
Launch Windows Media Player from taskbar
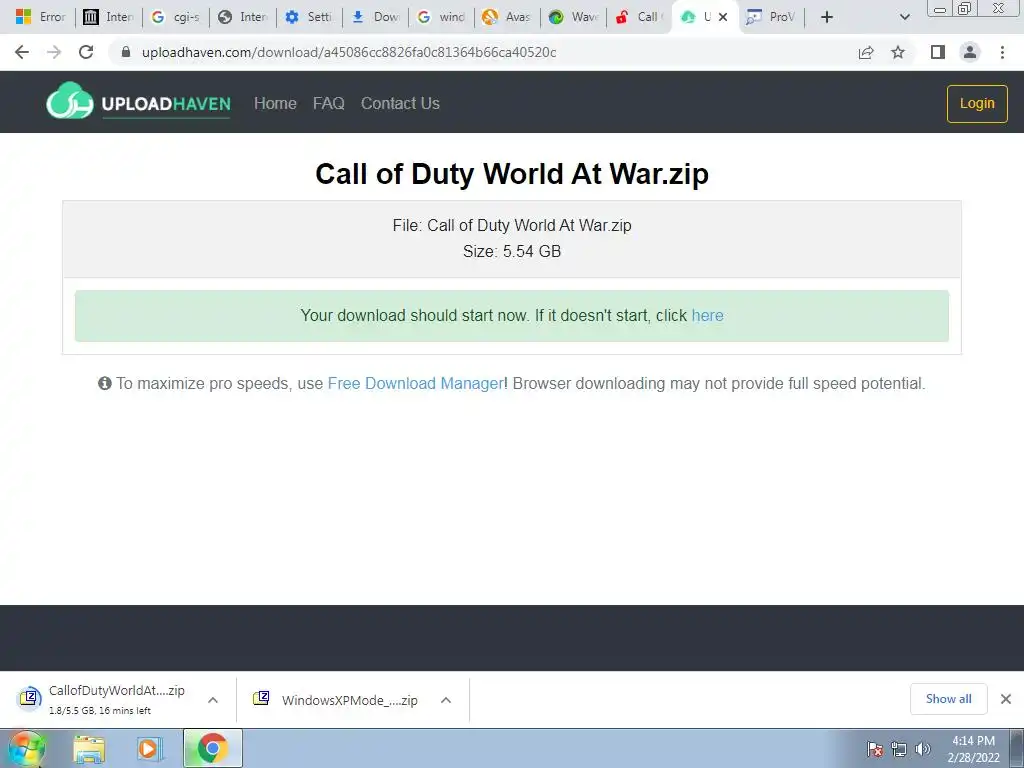tap(150, 749)
